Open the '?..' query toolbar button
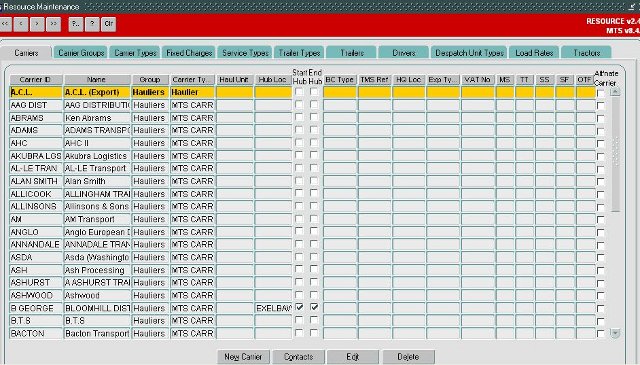 76,24
